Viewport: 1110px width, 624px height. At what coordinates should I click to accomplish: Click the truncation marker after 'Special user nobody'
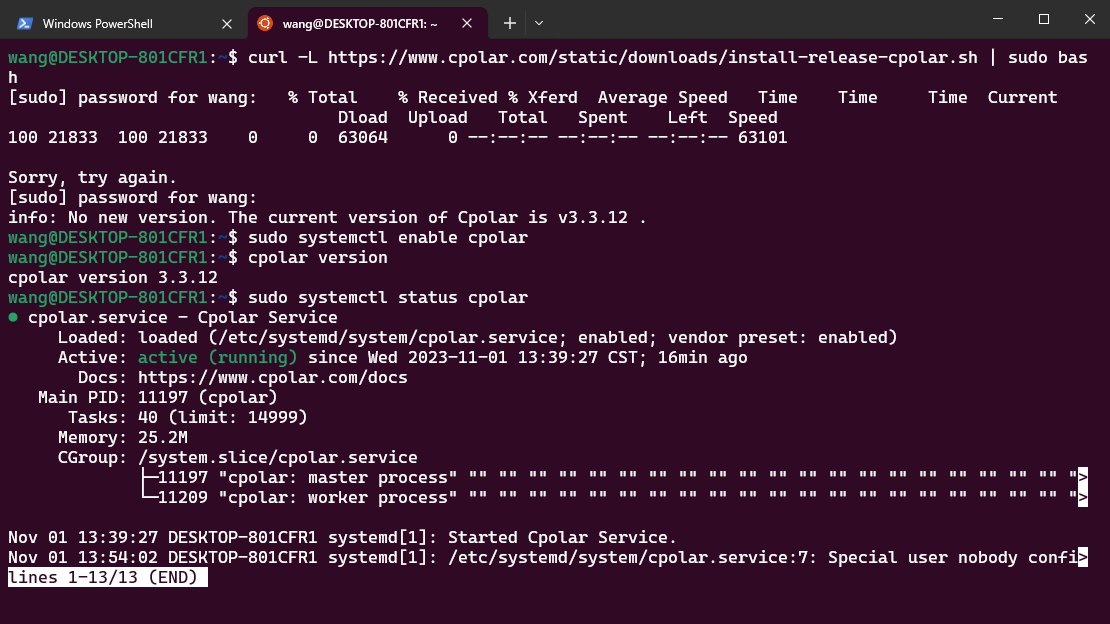click(1082, 557)
